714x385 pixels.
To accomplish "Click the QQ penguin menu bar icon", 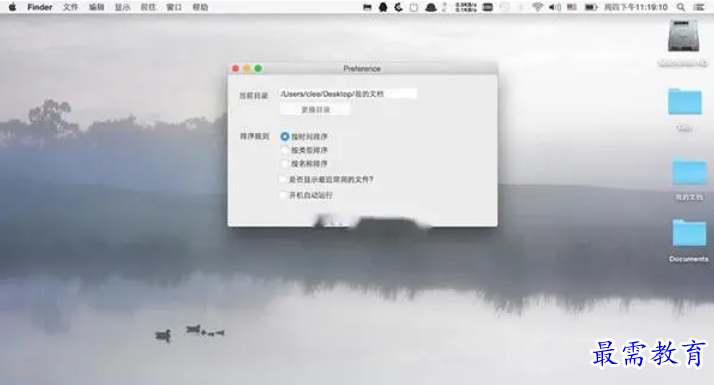I will (x=383, y=7).
